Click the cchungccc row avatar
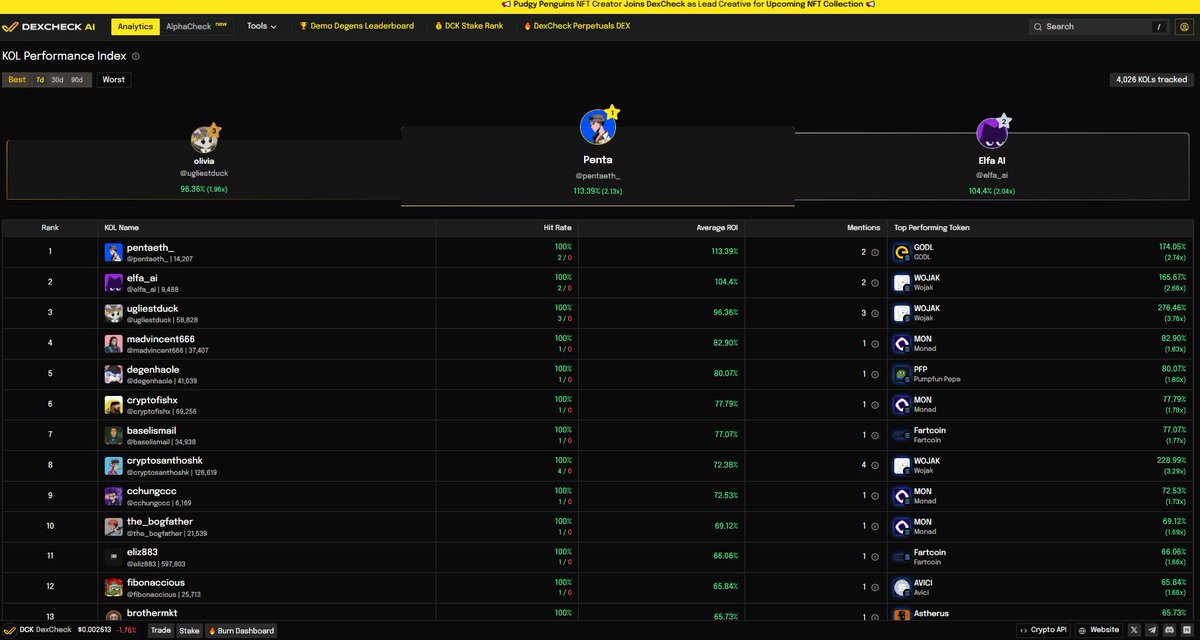The width and height of the screenshot is (1200, 640). pyautogui.click(x=113, y=496)
